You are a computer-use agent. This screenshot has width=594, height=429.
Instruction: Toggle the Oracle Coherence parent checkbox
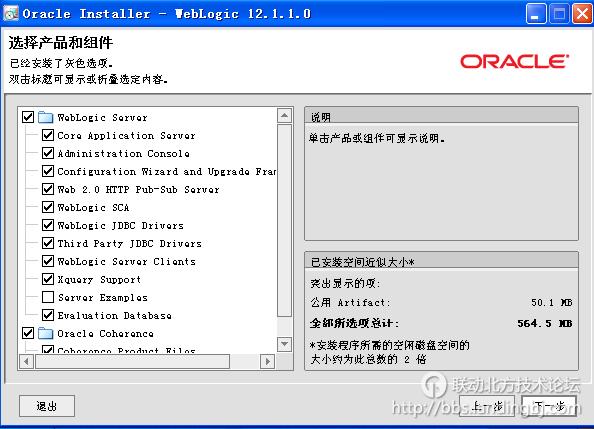(28, 333)
